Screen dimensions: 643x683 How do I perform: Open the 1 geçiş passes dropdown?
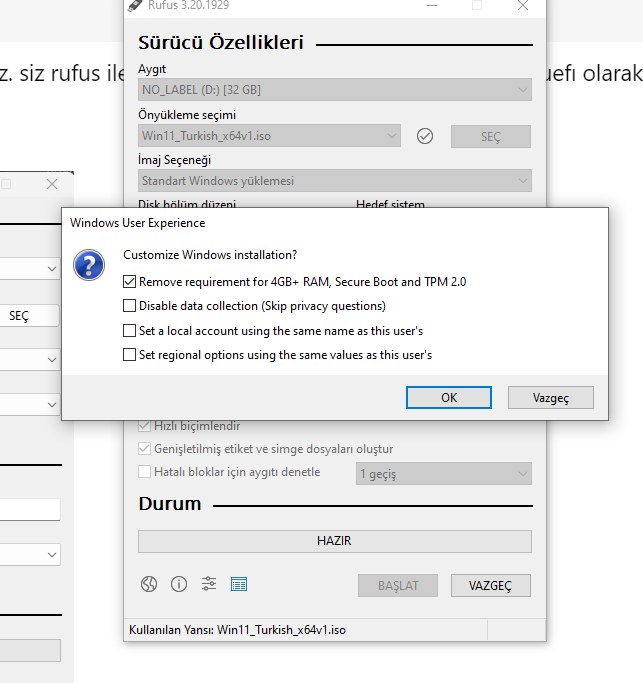[x=443, y=473]
